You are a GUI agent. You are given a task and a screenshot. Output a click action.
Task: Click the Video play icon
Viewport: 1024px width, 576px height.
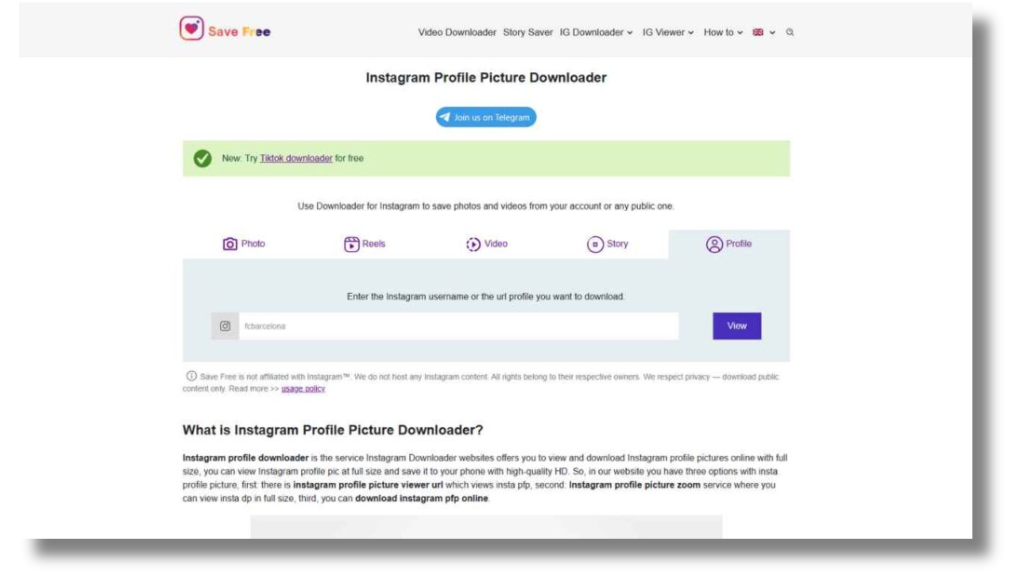[473, 244]
